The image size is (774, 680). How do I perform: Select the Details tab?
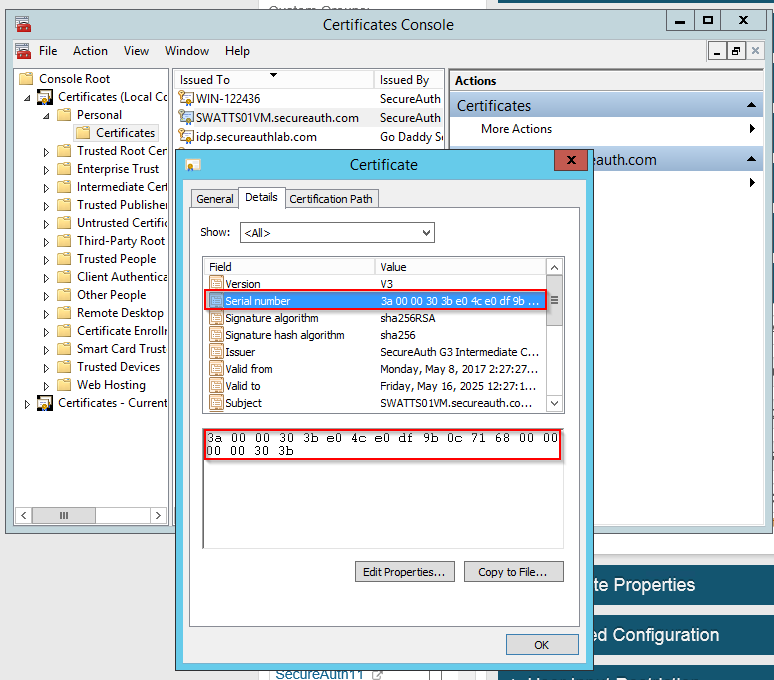click(261, 197)
